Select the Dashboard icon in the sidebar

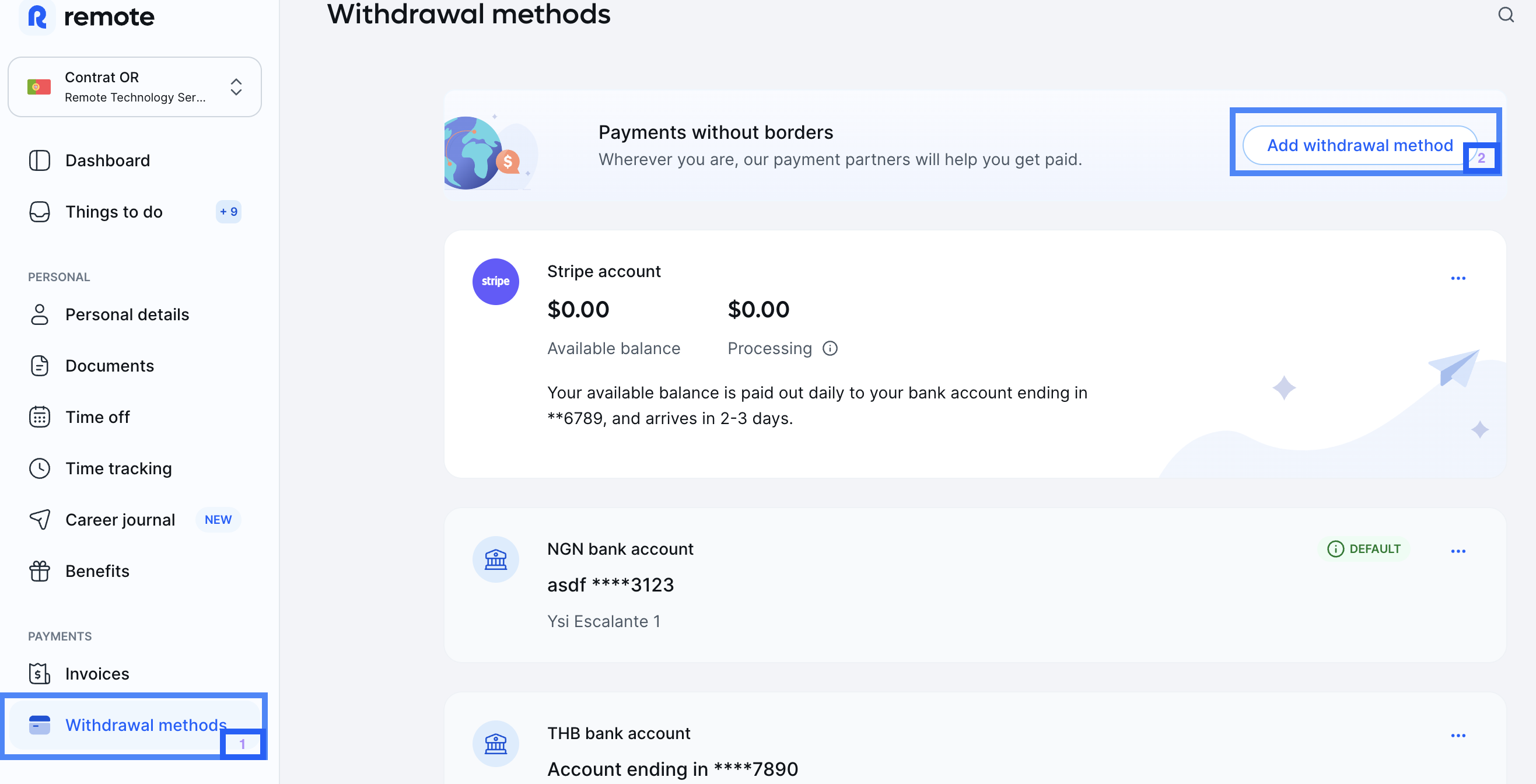click(x=39, y=160)
